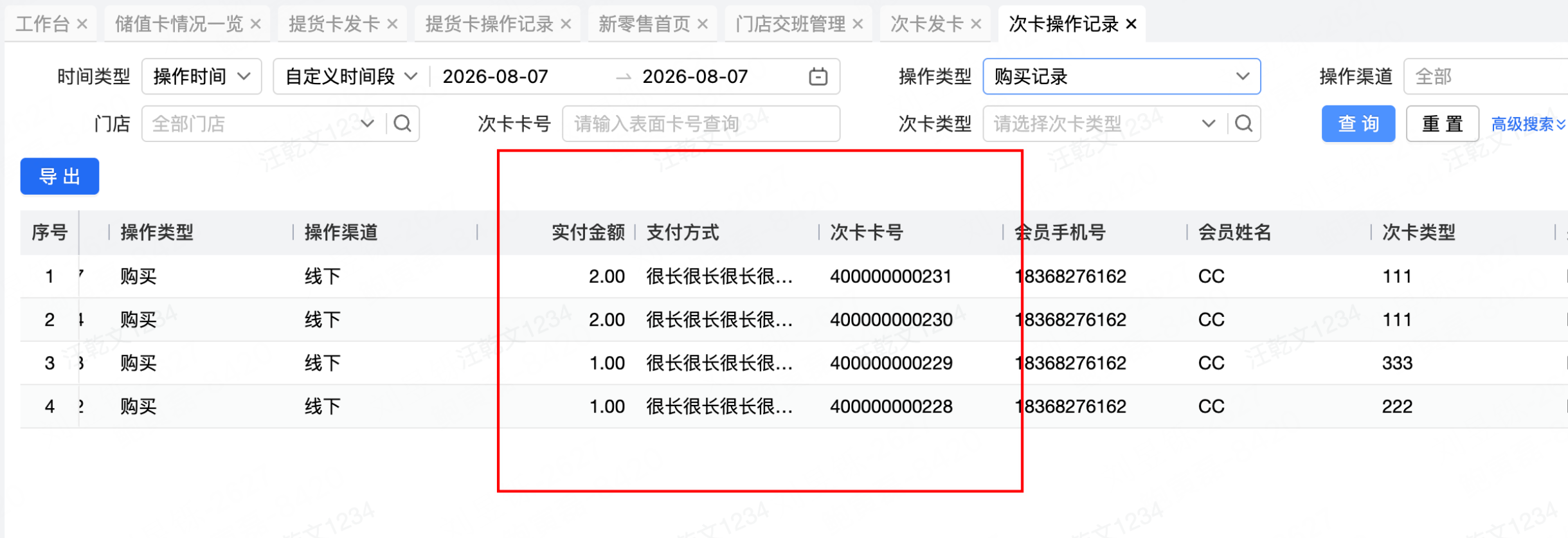
Task: Click the 次卡卡号 column header
Action: (x=867, y=232)
